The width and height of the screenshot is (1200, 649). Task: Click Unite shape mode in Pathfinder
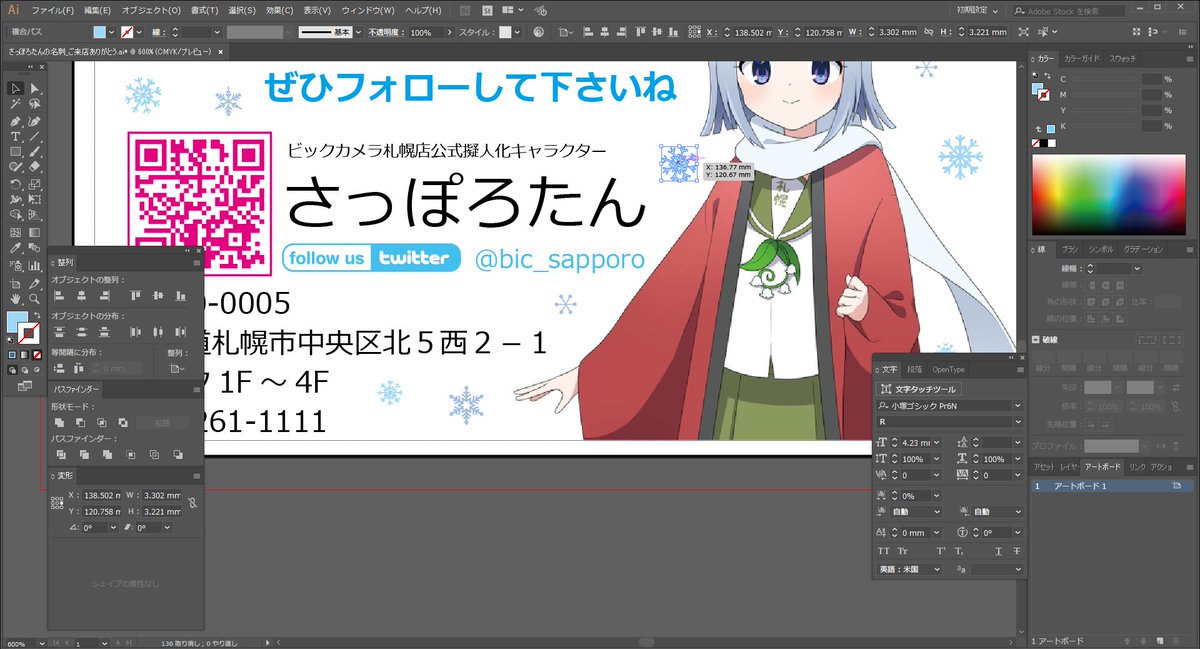coord(59,422)
